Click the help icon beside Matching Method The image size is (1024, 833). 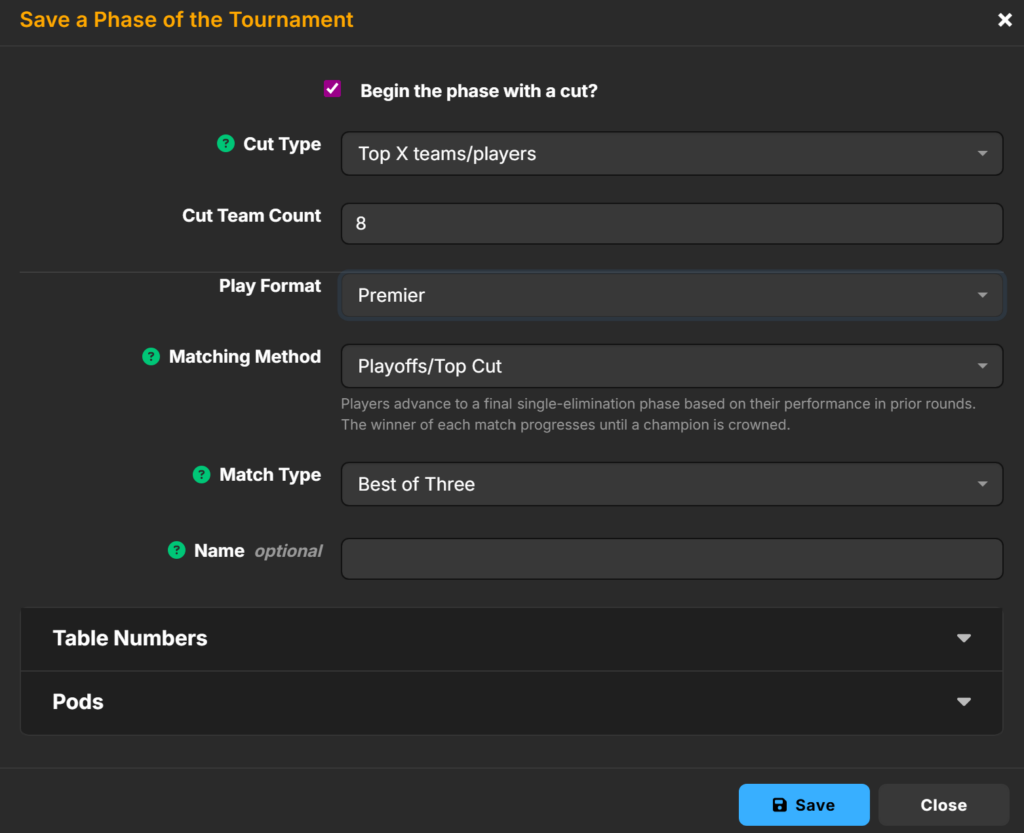pos(151,356)
